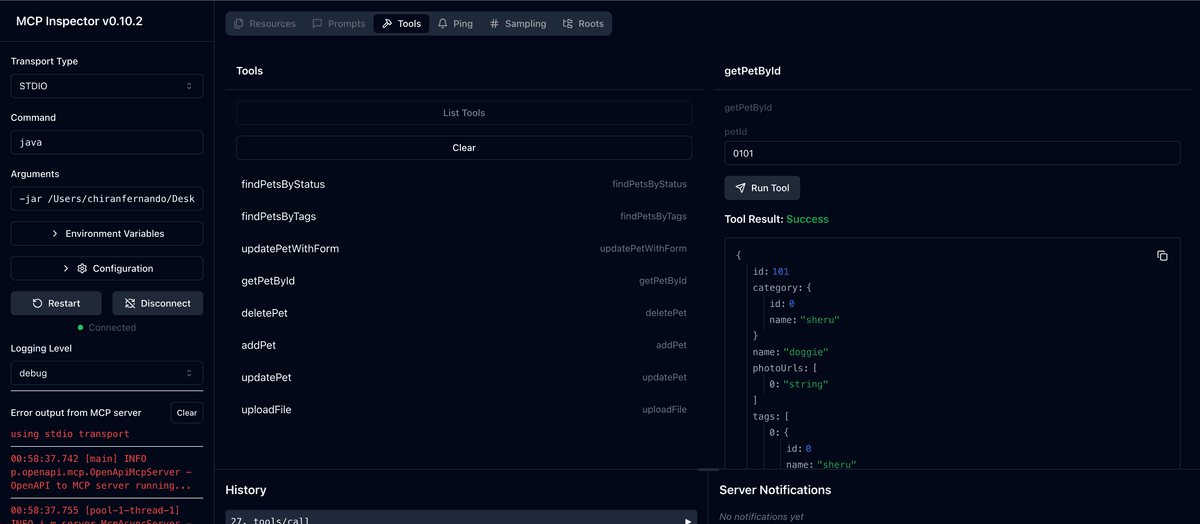Click the Ping bell icon
This screenshot has width=1200, height=524.
tap(443, 24)
